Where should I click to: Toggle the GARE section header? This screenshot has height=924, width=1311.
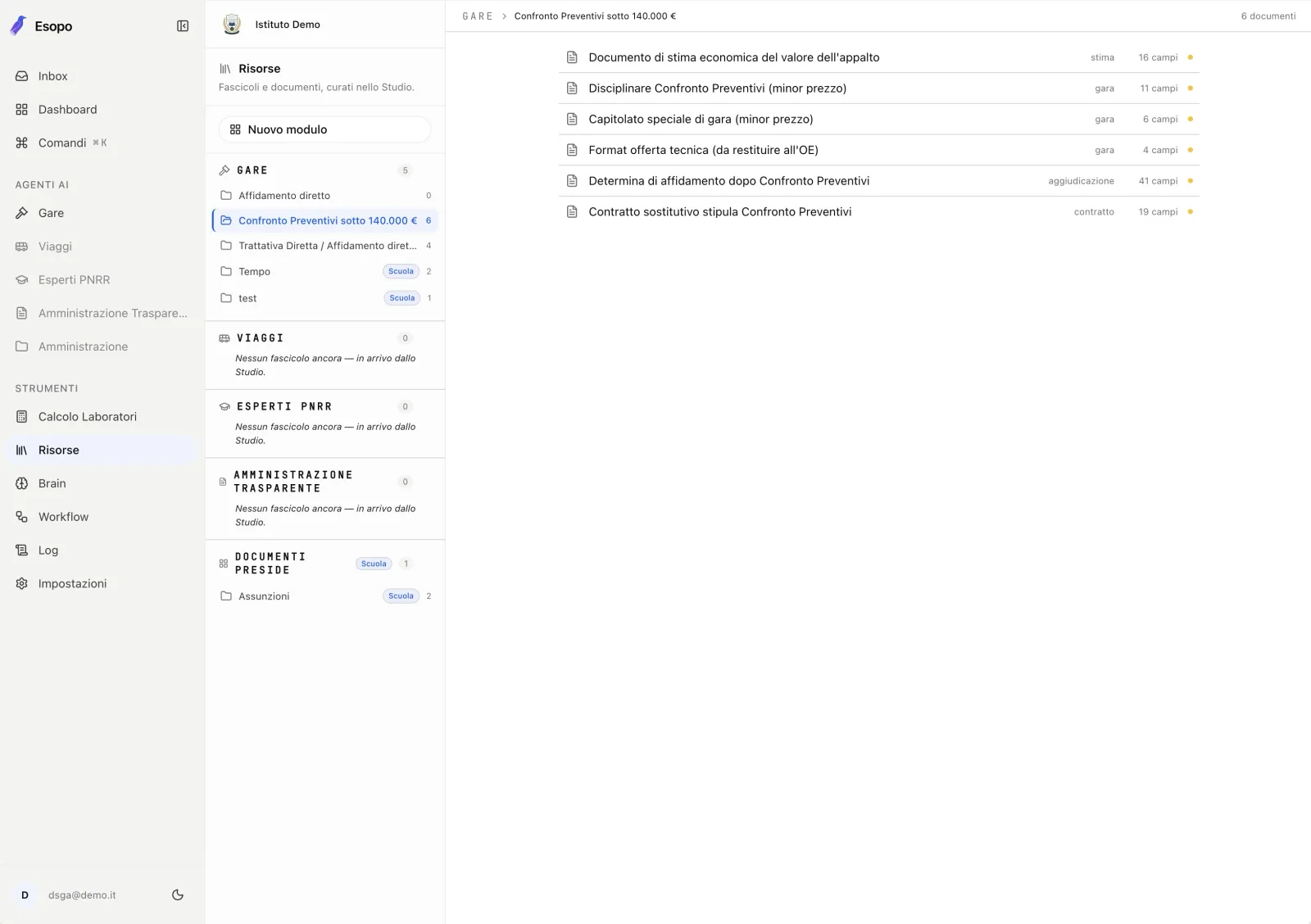(x=324, y=170)
